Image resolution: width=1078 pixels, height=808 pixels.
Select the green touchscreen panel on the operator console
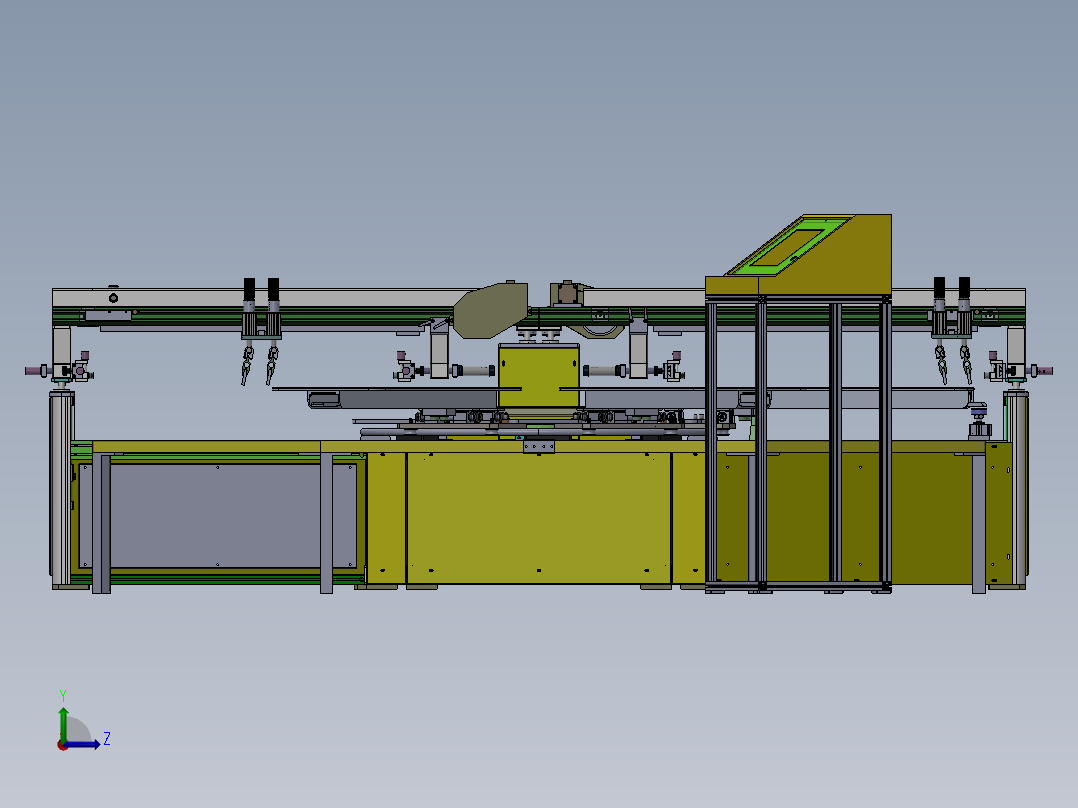(x=791, y=247)
